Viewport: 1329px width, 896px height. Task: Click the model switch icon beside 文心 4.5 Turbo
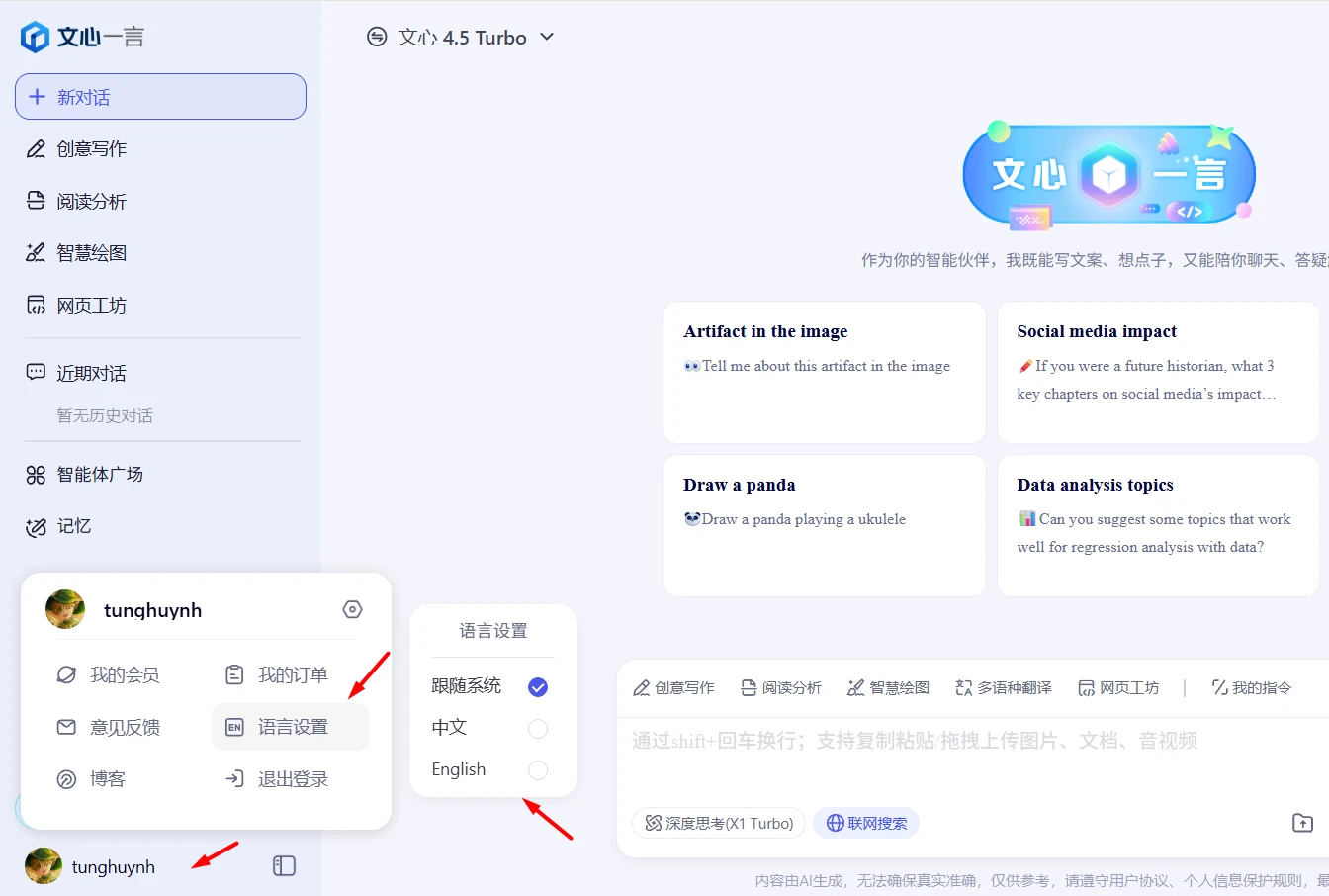coord(377,38)
